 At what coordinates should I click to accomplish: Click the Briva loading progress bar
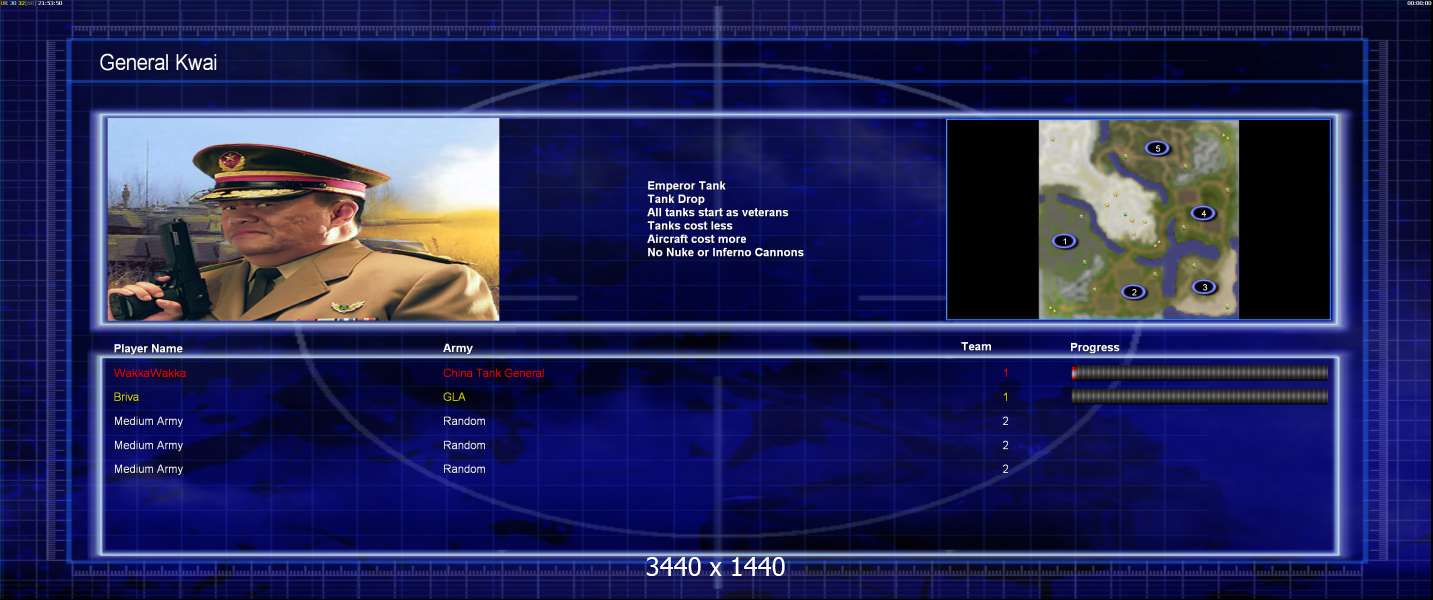pyautogui.click(x=1200, y=396)
